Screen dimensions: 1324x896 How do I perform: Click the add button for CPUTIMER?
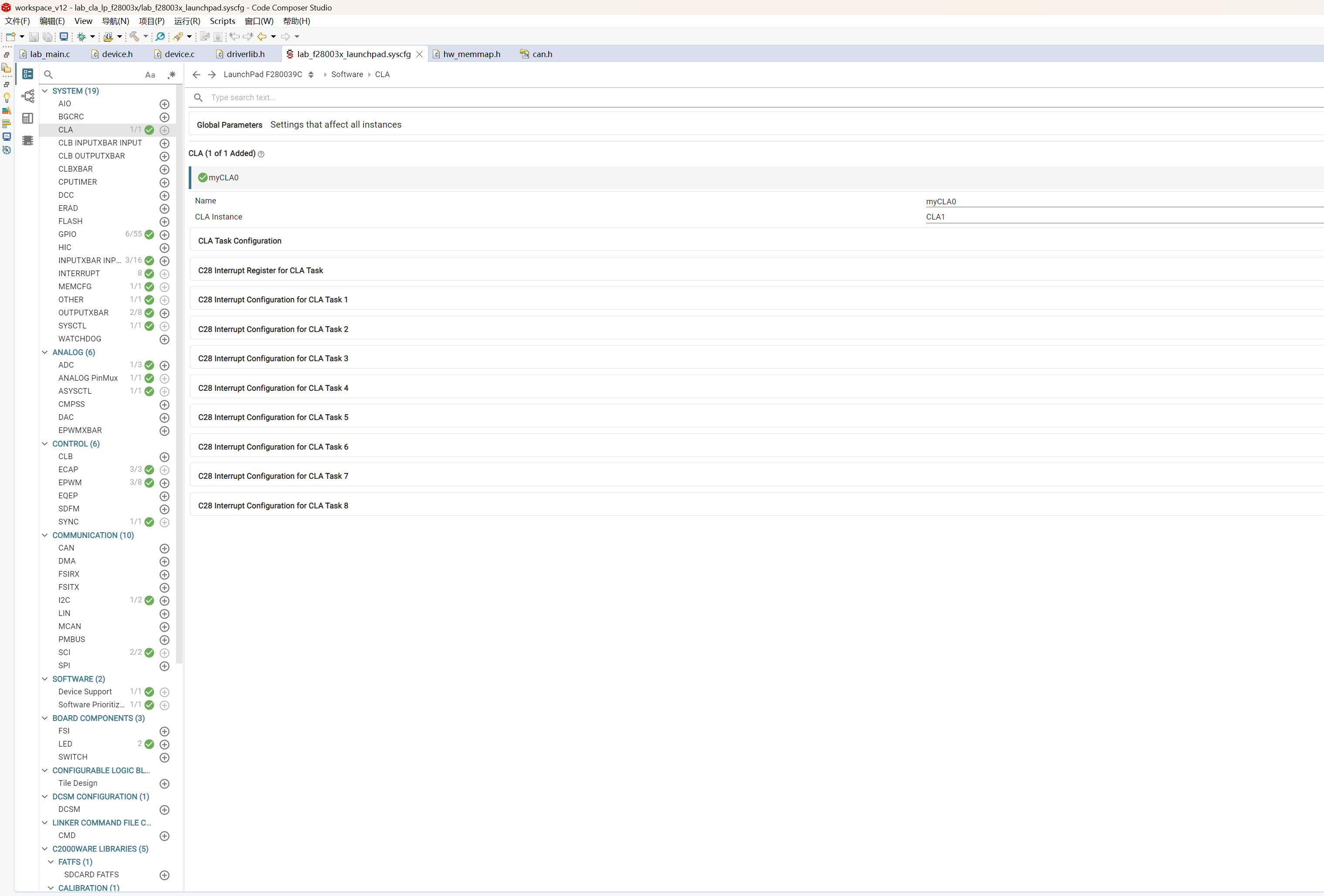(165, 182)
